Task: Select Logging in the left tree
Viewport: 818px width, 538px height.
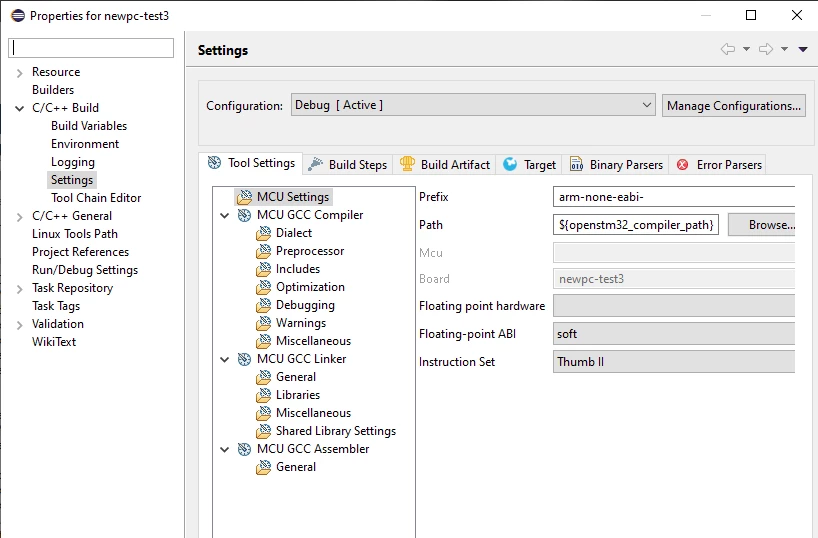Action: point(73,162)
